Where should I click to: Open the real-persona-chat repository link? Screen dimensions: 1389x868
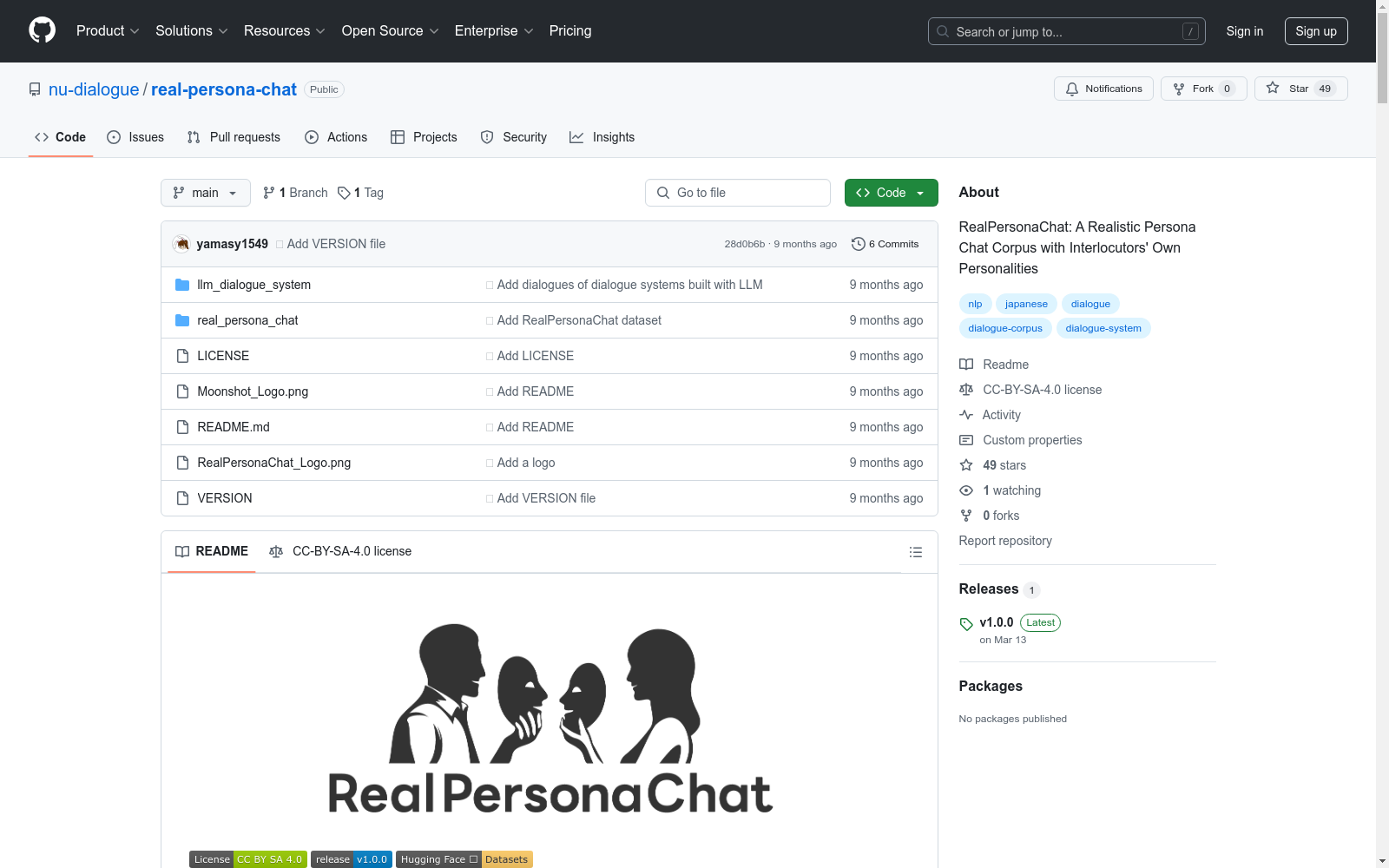pyautogui.click(x=224, y=89)
